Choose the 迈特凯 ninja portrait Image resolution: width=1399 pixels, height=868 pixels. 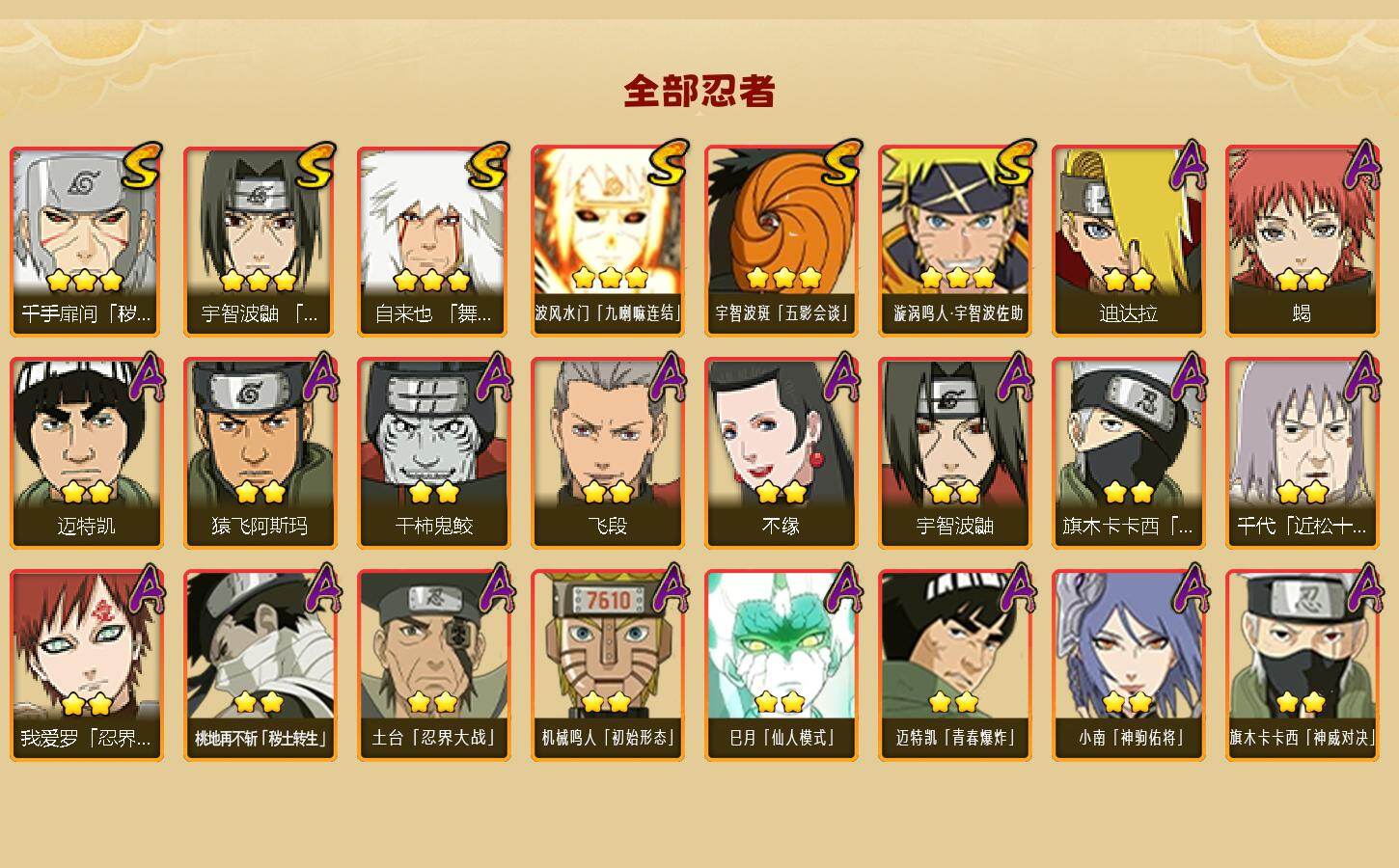[x=86, y=453]
